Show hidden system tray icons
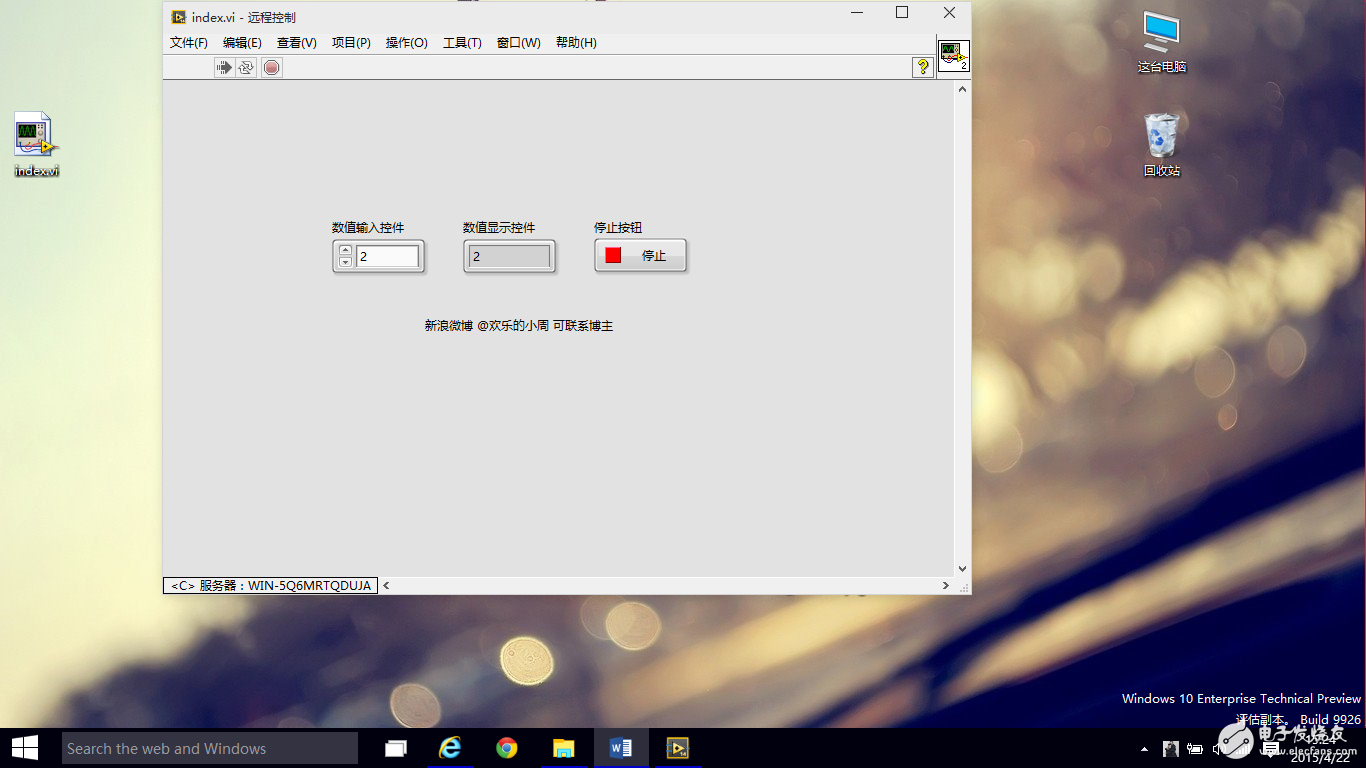Viewport: 1366px width, 768px height. [x=1145, y=749]
